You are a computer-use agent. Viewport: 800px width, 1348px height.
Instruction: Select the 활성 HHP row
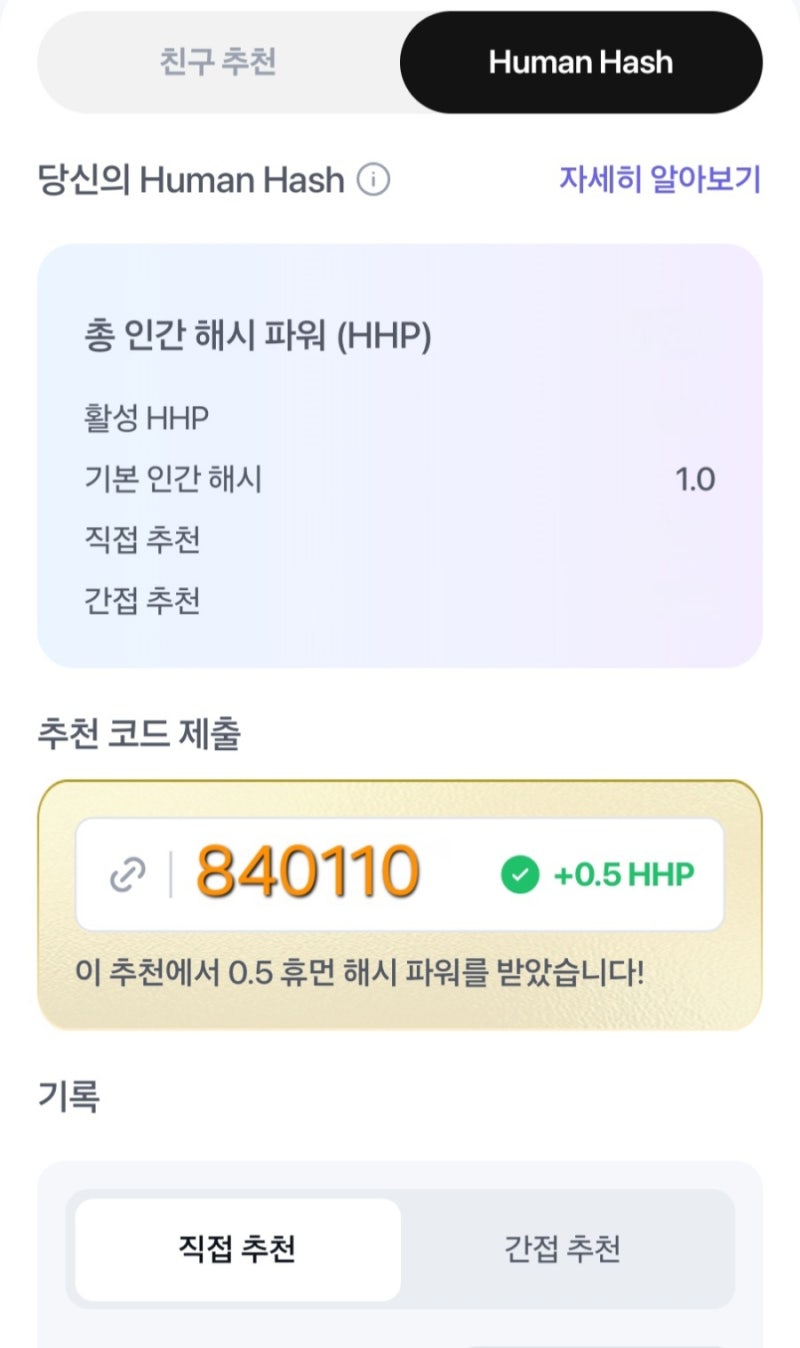coord(400,418)
